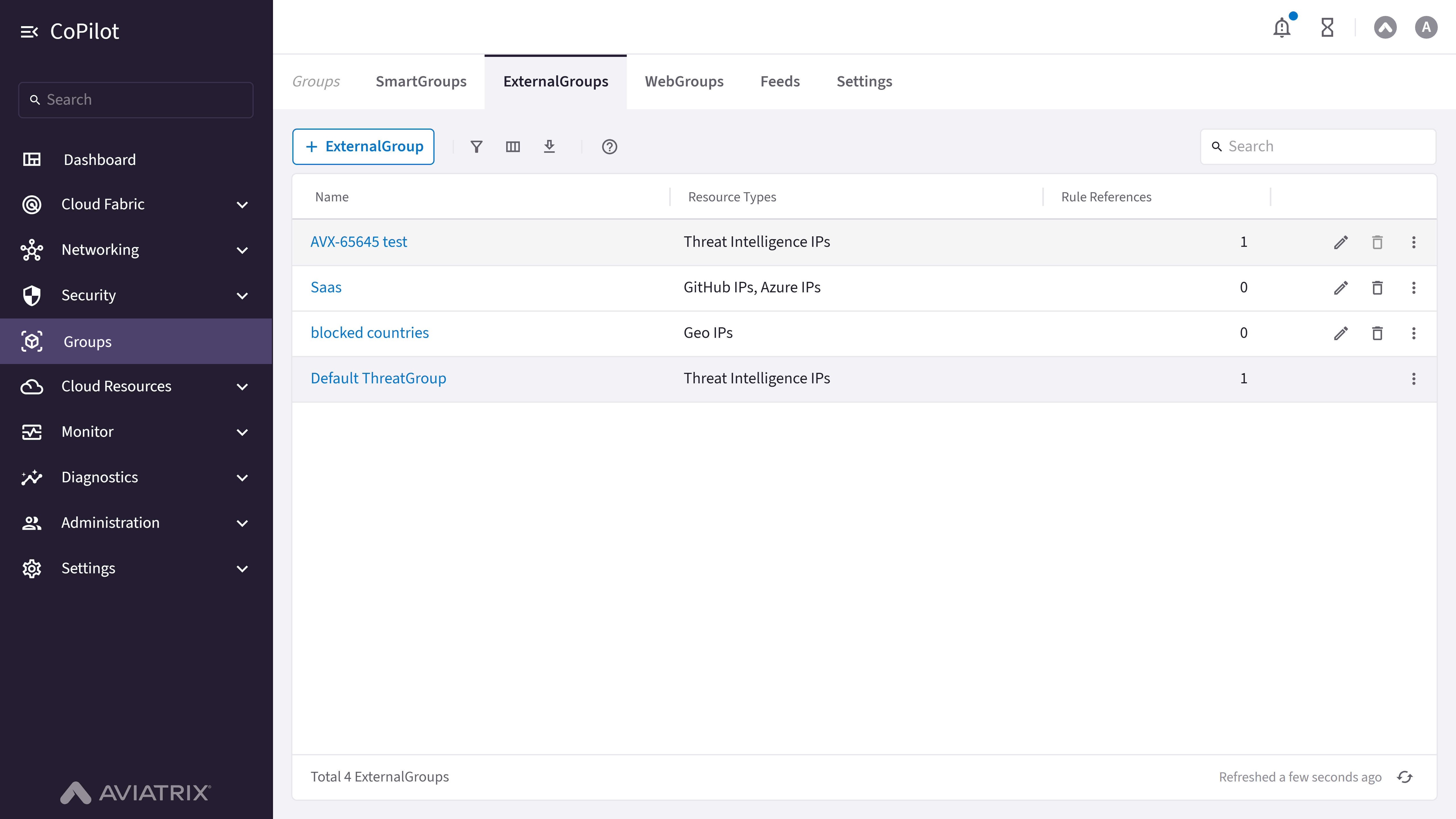Delete the blocked countries group
The image size is (1456, 819).
[x=1378, y=334]
